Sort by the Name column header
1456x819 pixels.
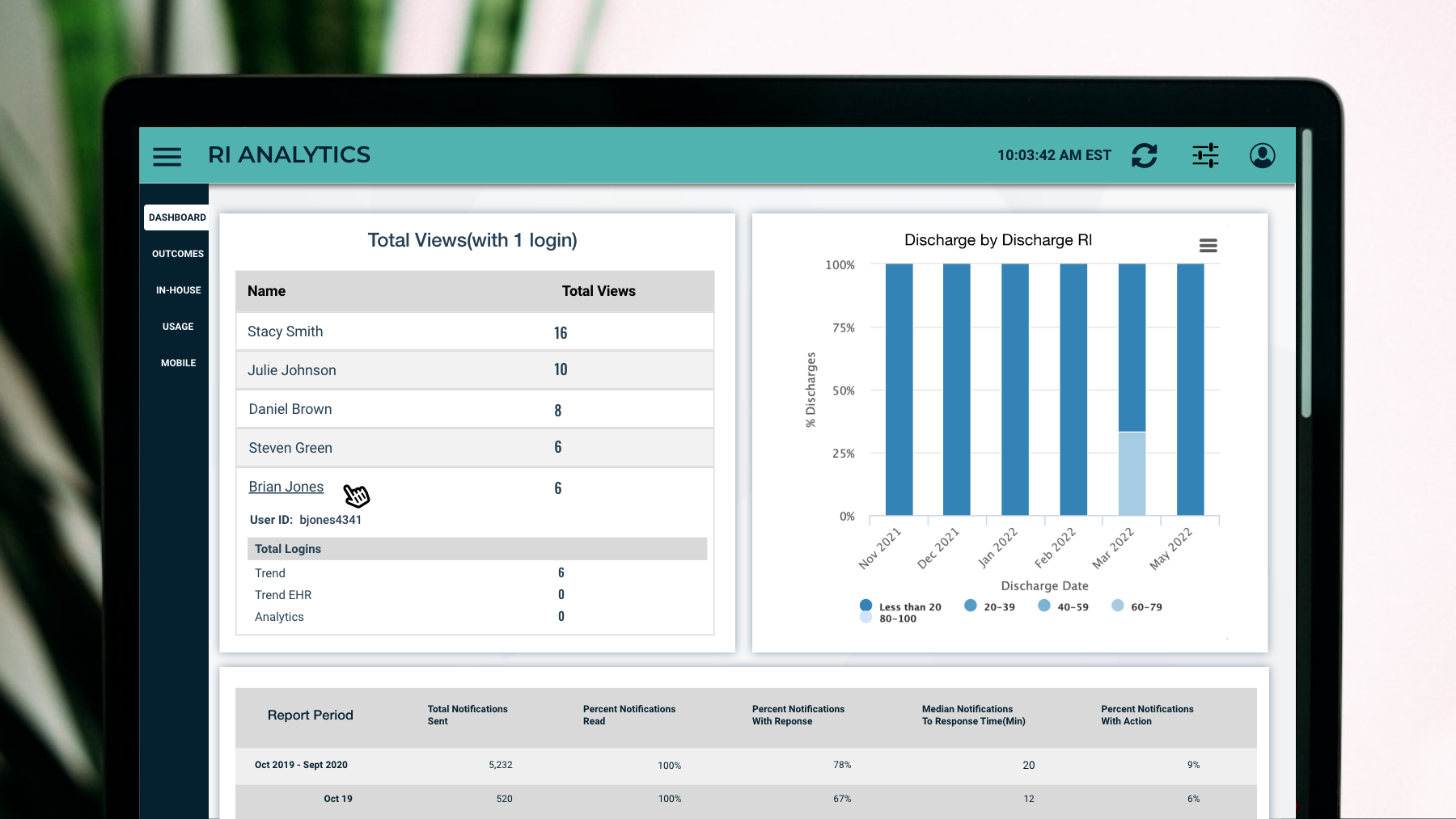pyautogui.click(x=266, y=291)
